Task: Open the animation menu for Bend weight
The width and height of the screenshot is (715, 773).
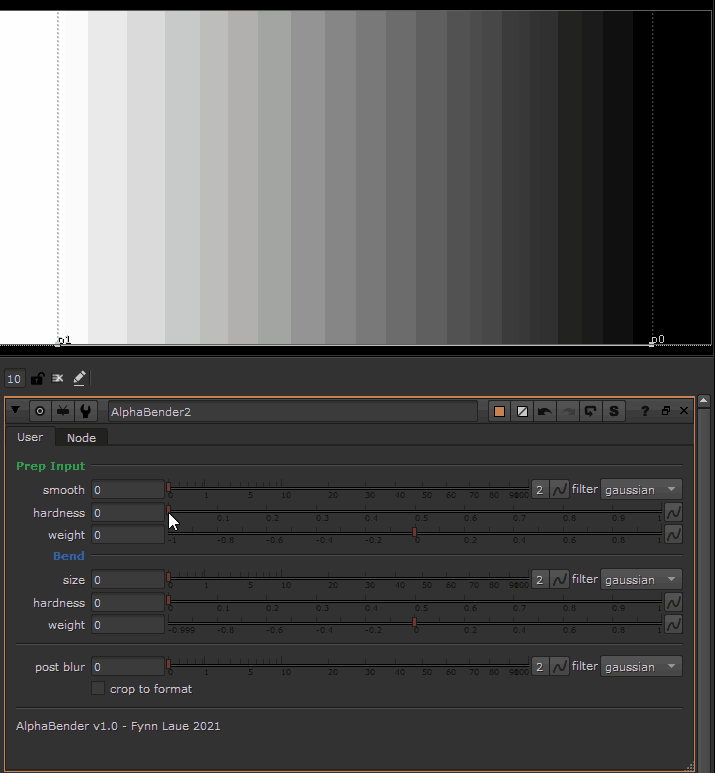Action: [673, 624]
